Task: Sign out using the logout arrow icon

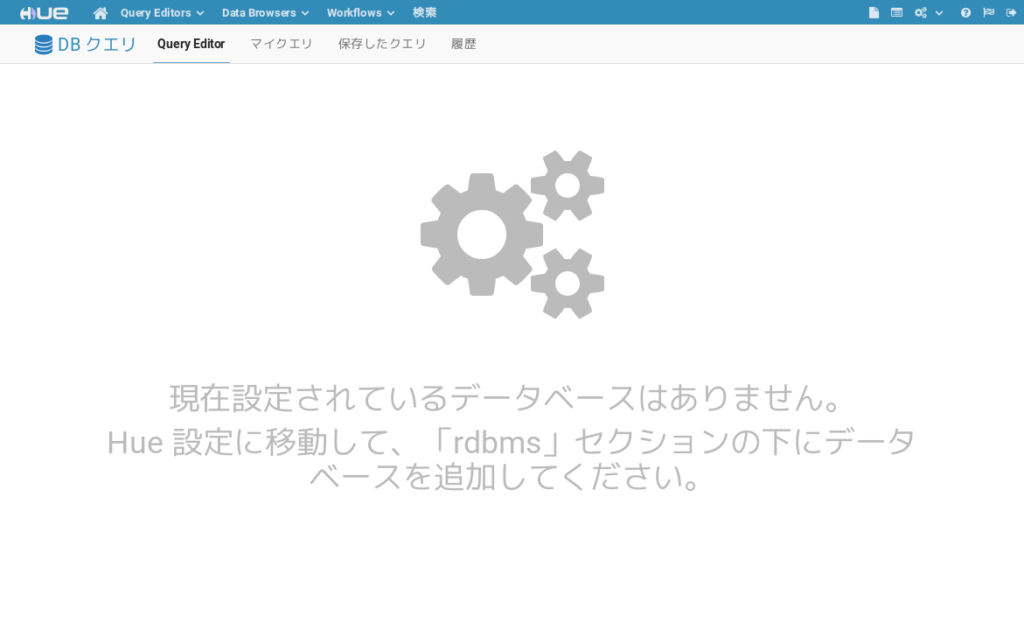Action: pos(1011,12)
